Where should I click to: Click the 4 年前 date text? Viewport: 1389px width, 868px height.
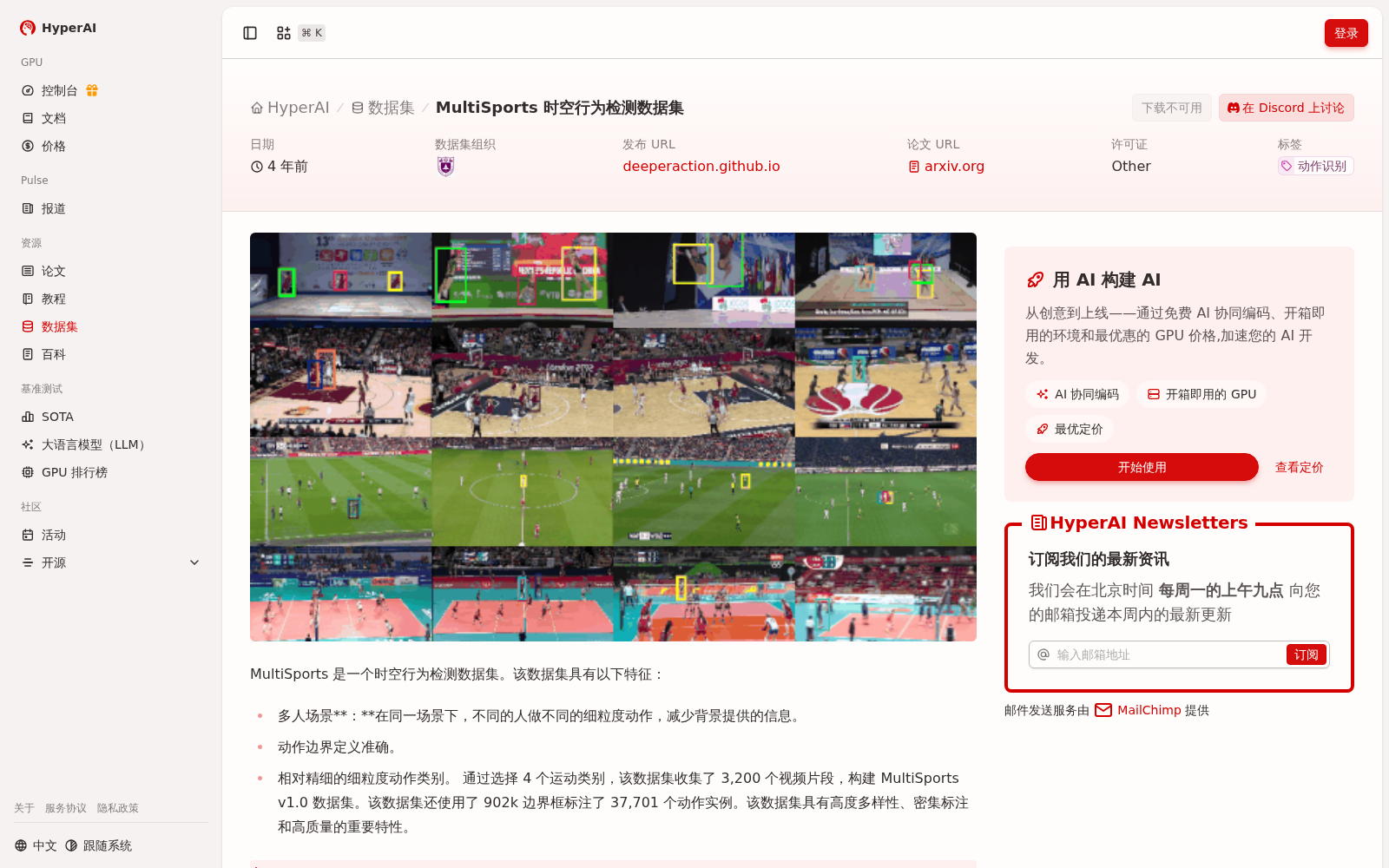287,166
